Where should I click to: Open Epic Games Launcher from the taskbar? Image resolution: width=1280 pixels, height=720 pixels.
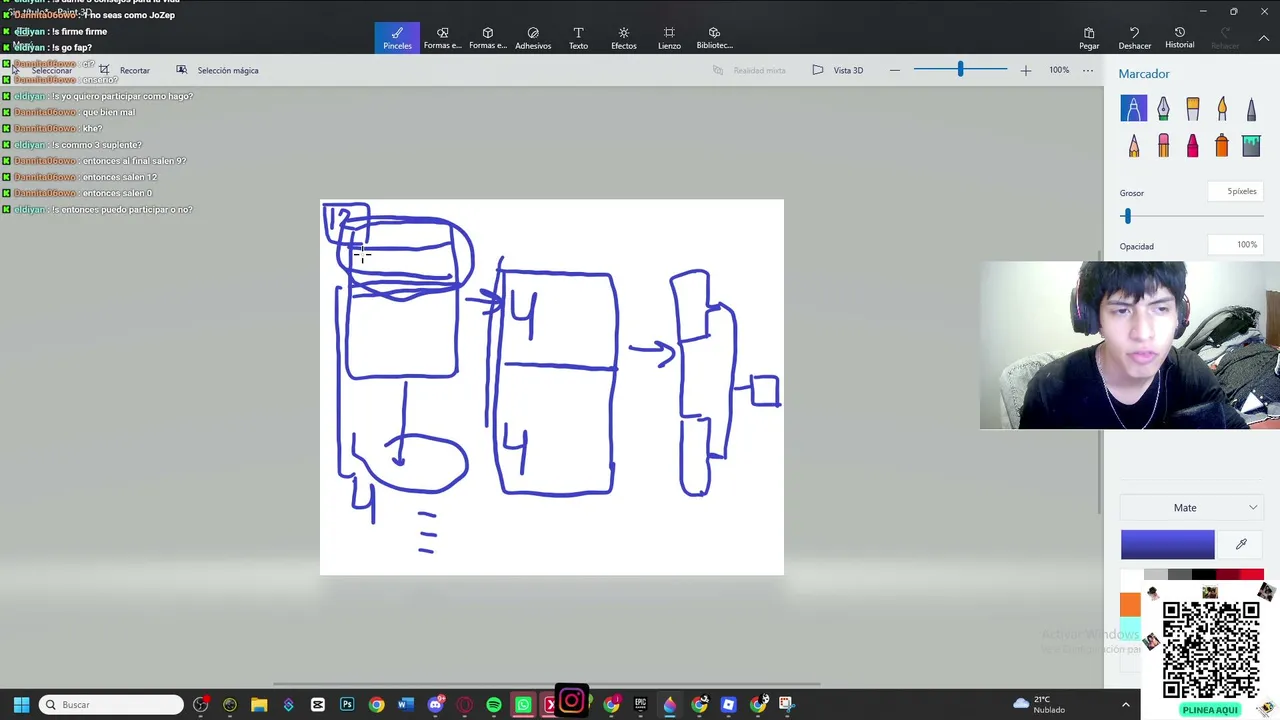pyautogui.click(x=640, y=705)
